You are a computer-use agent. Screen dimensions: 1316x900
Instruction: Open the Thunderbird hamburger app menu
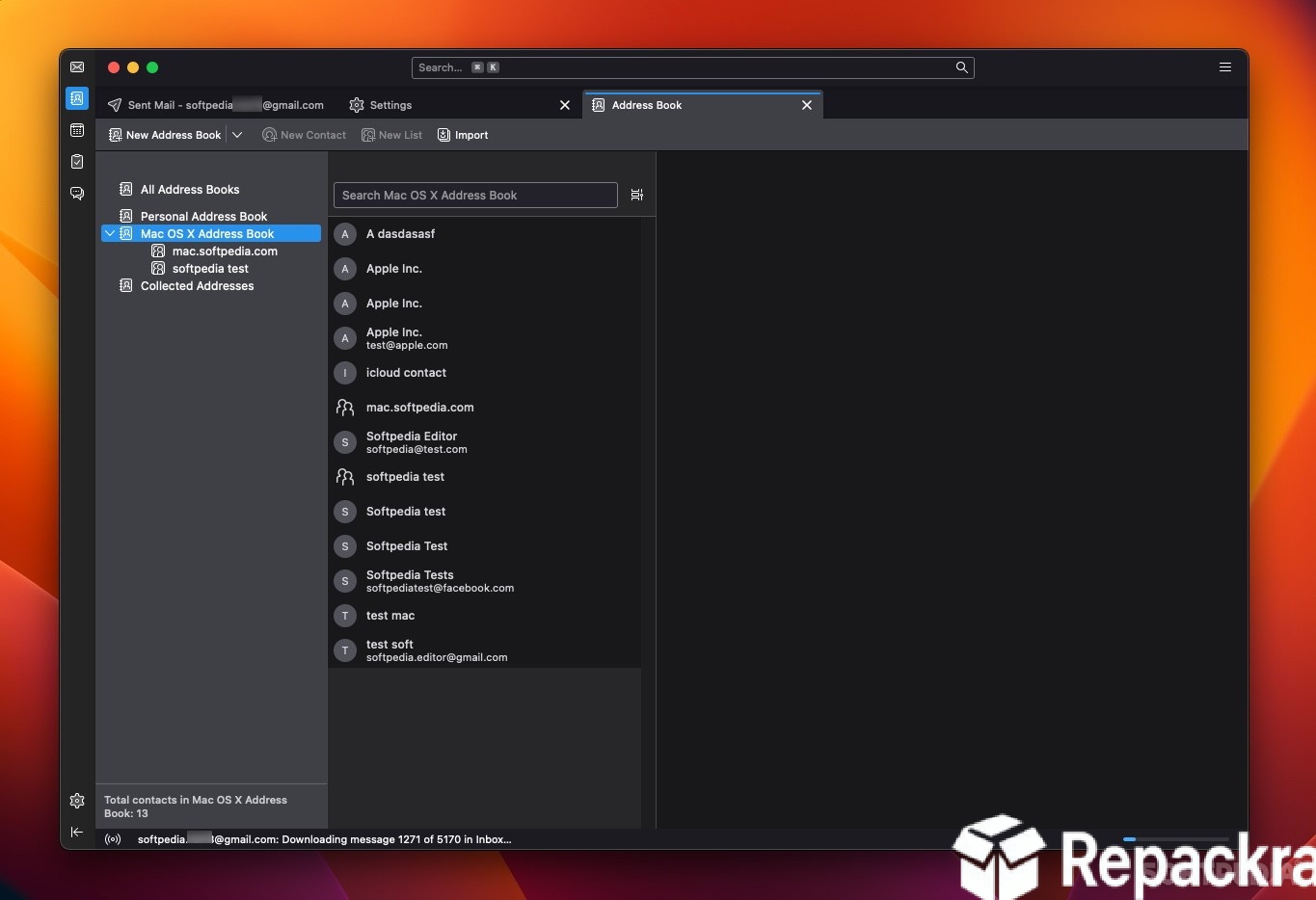coord(1225,67)
